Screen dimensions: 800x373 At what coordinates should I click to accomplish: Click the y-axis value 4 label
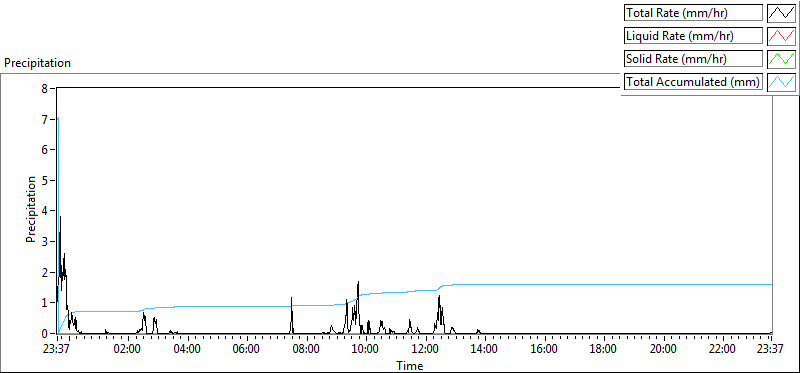pyautogui.click(x=44, y=211)
